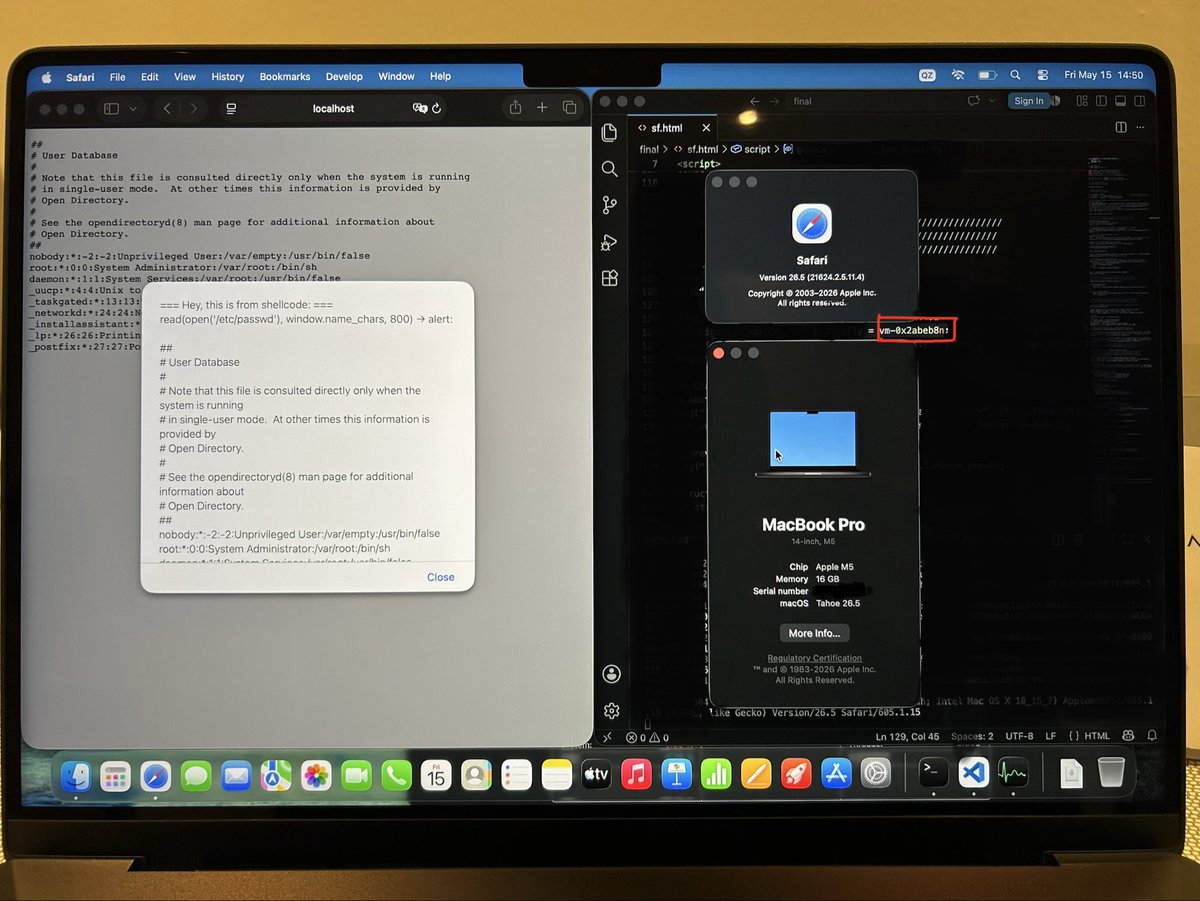
Task: Go back in Safari
Action: coord(167,108)
